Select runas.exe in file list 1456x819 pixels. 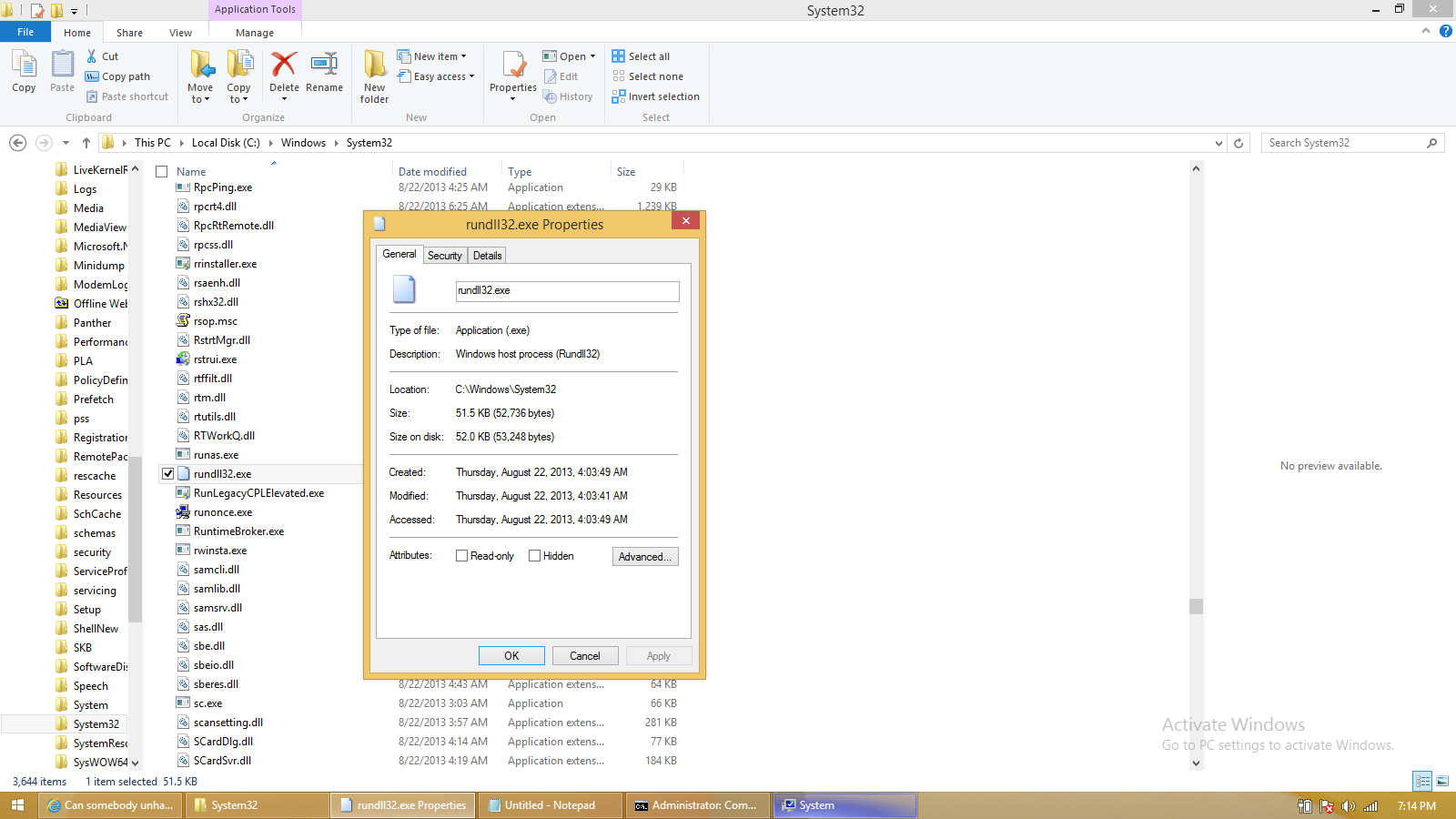pos(216,455)
